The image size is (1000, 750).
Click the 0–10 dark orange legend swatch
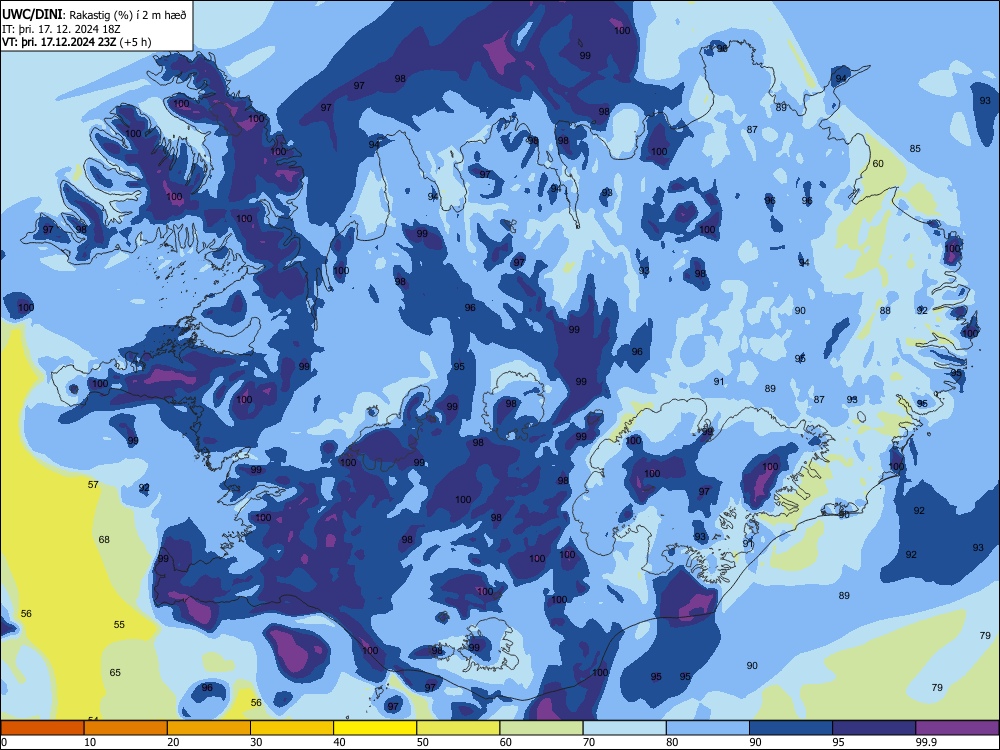(x=42, y=728)
